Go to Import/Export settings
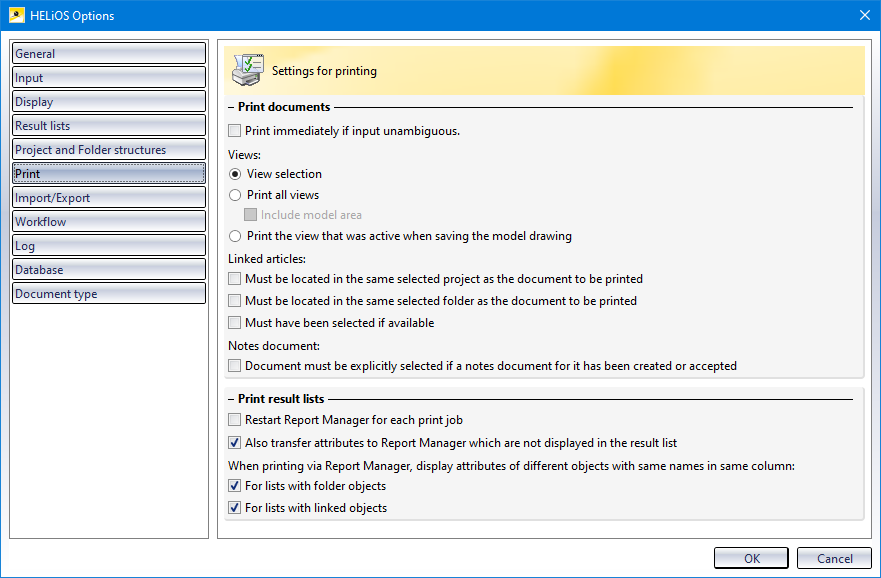This screenshot has height=578, width=881. pos(109,198)
